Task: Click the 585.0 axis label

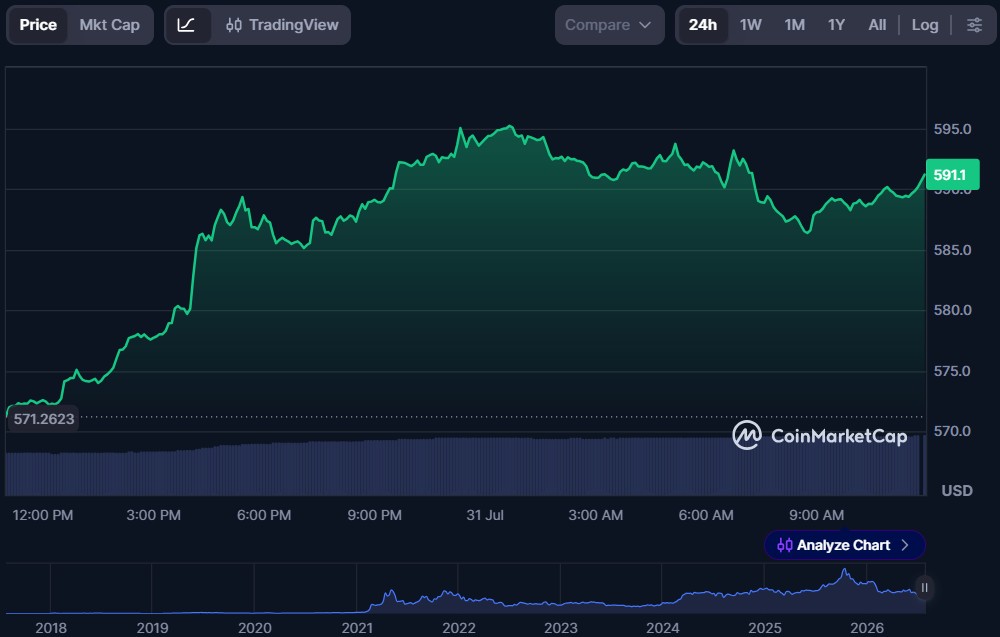Action: 952,250
